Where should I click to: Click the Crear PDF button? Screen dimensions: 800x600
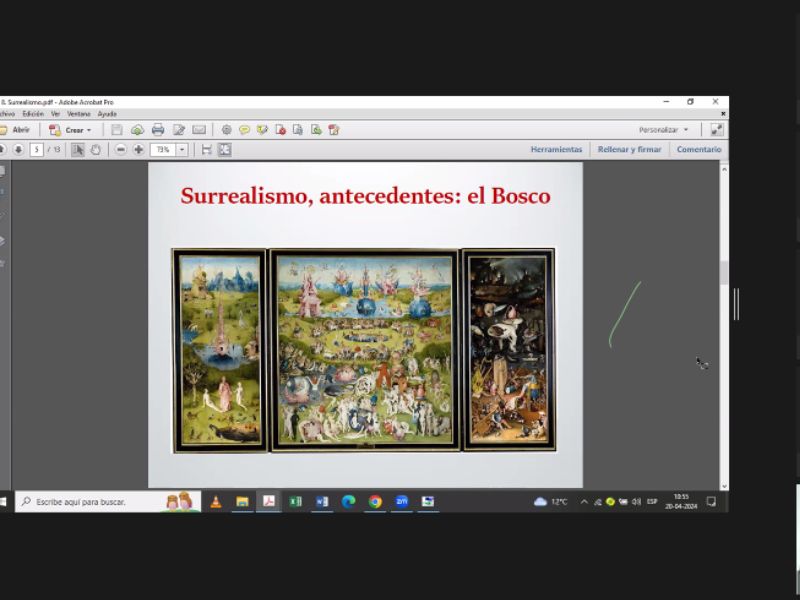click(70, 130)
